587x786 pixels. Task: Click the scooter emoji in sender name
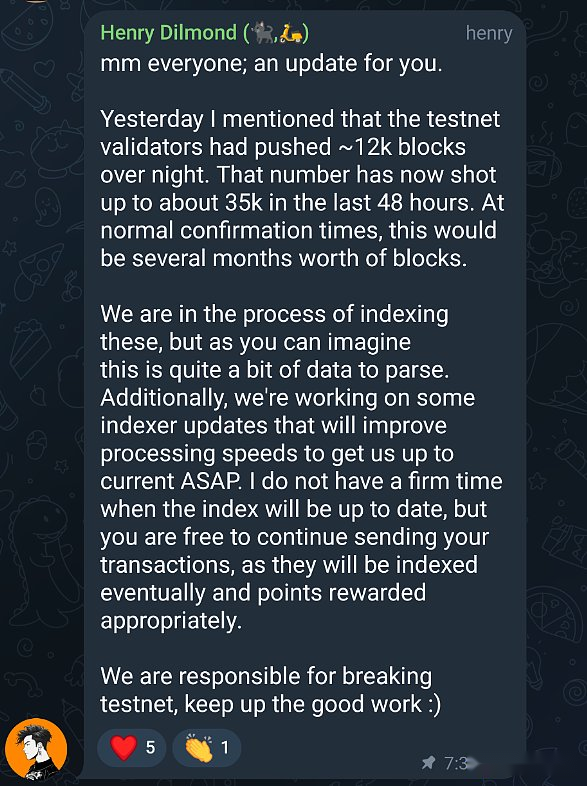point(291,34)
